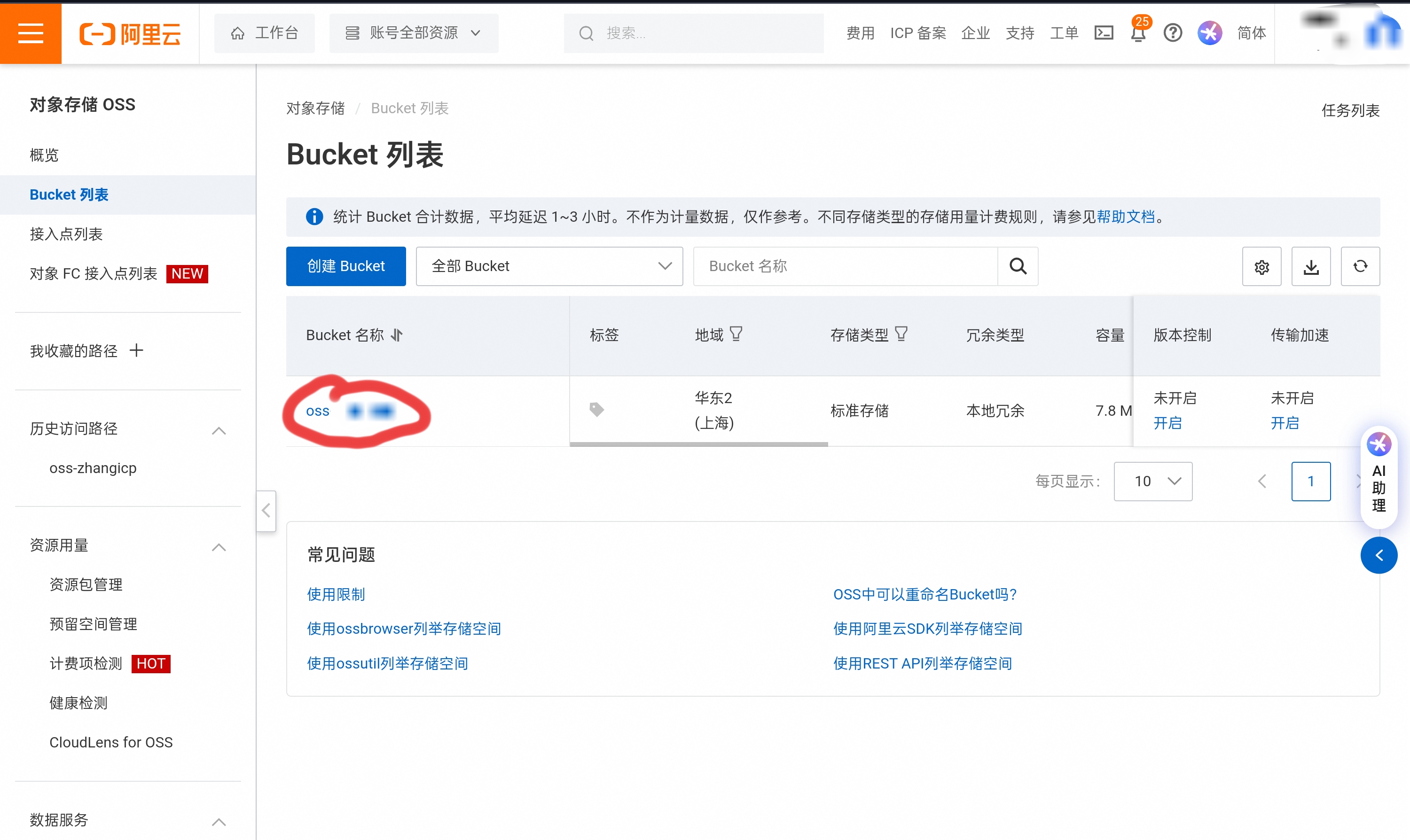Select page 1 in pagination

(x=1311, y=482)
